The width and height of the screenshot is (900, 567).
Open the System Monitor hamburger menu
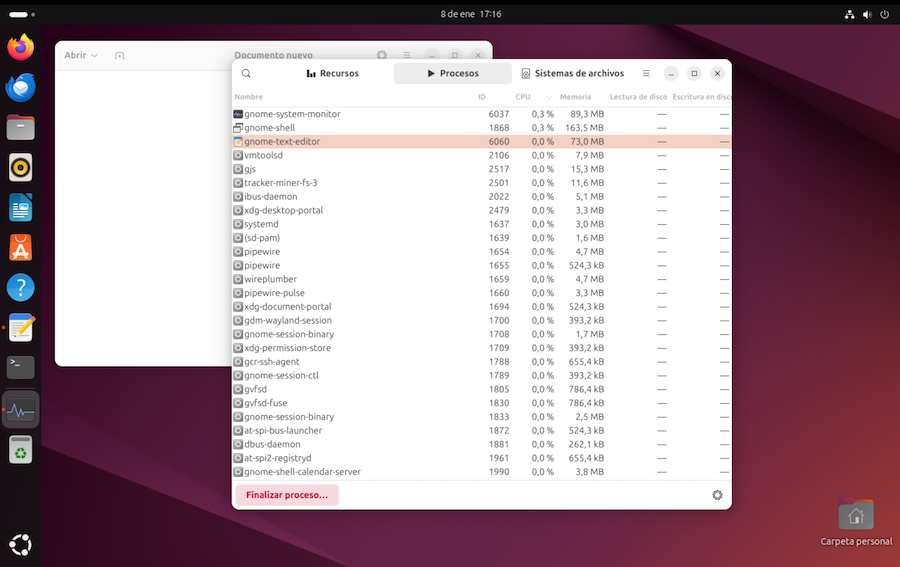tap(646, 74)
